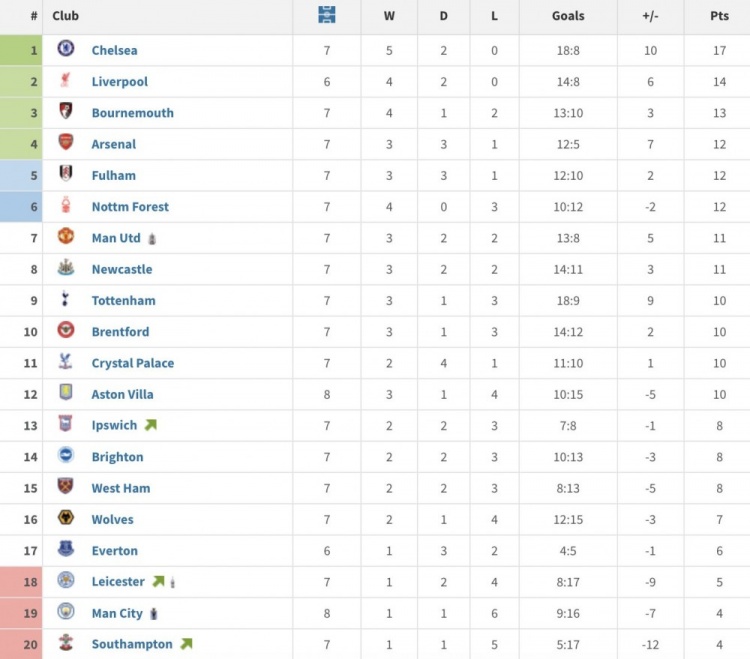Sort table by the Pts column header

coord(719,16)
